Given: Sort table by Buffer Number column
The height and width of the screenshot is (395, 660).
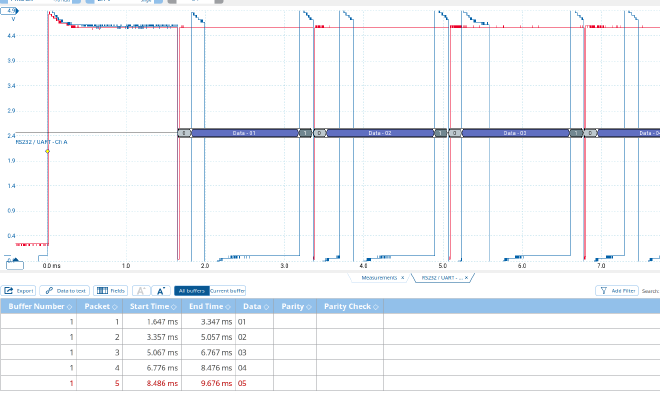Looking at the screenshot, I should (x=38, y=306).
